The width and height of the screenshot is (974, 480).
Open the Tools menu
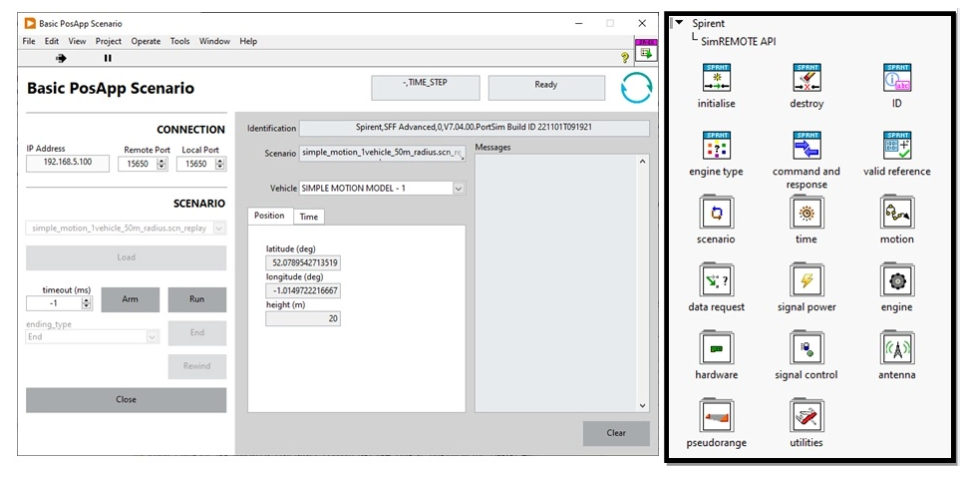180,42
